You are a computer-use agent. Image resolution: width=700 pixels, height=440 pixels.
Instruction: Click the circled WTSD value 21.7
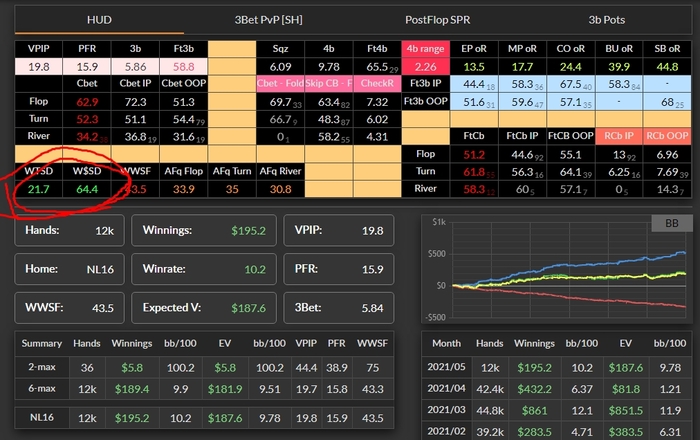(38, 188)
